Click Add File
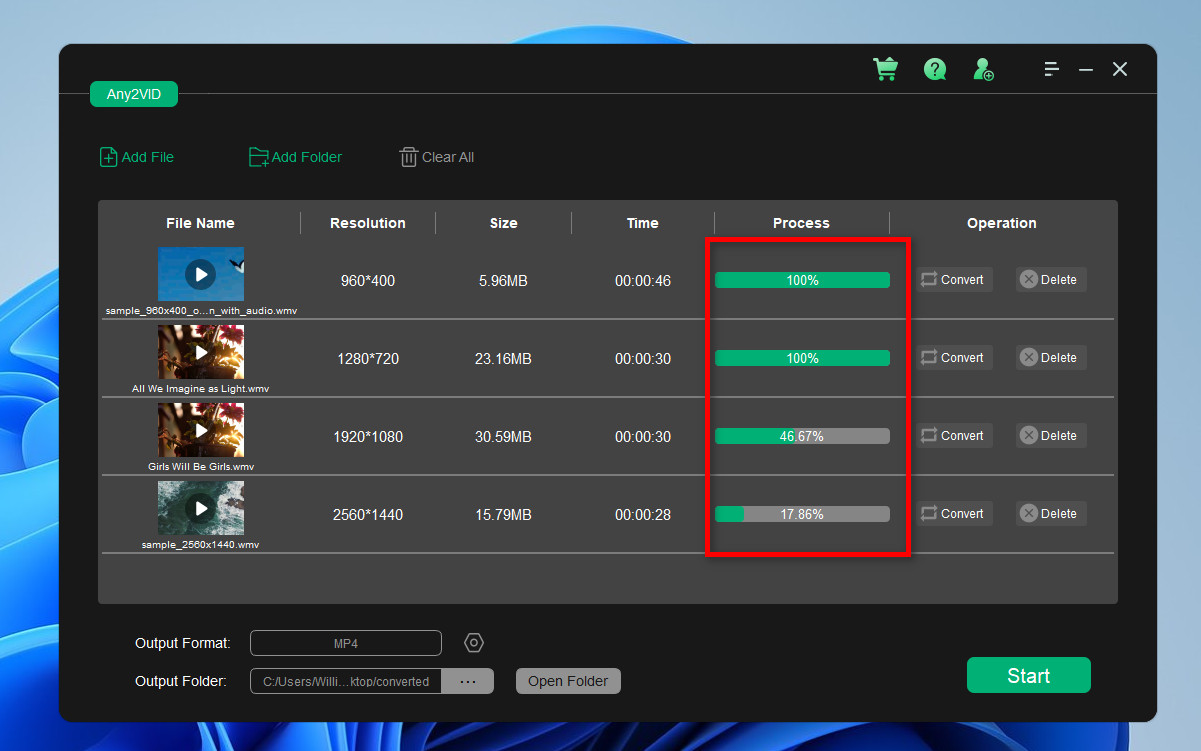 tap(137, 157)
